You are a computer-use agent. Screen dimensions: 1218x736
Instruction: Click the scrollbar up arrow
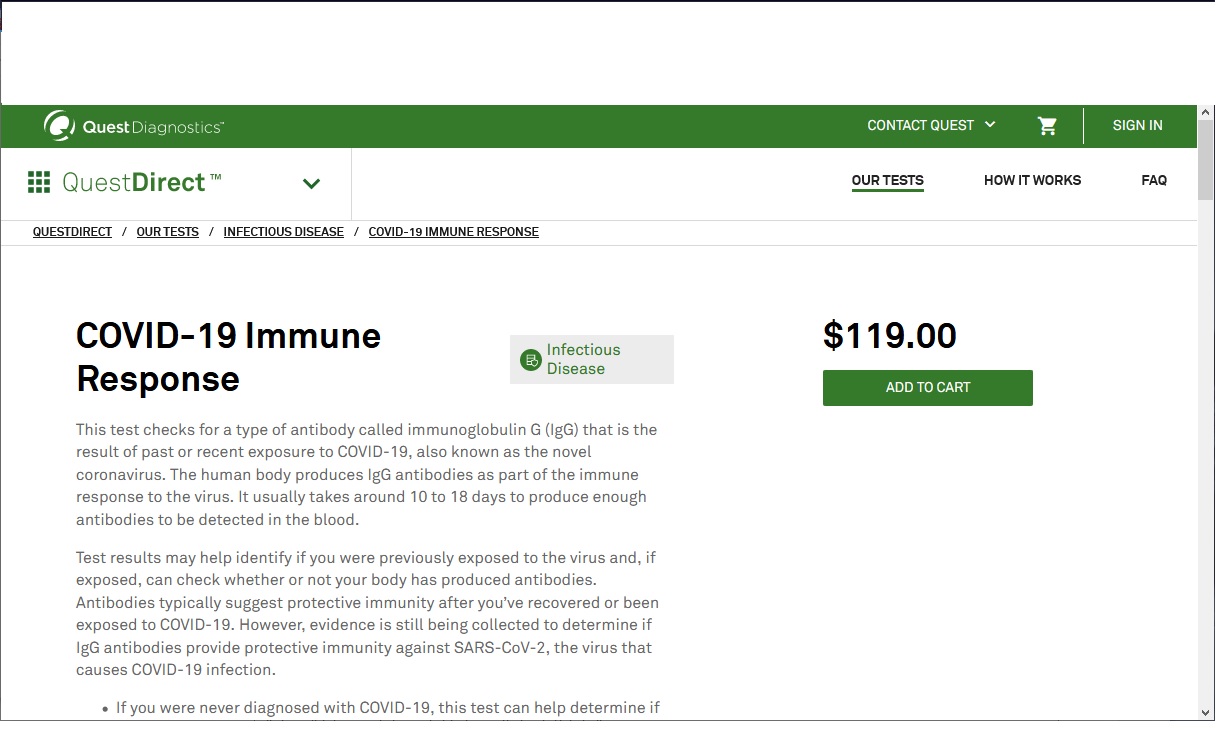(1206, 113)
